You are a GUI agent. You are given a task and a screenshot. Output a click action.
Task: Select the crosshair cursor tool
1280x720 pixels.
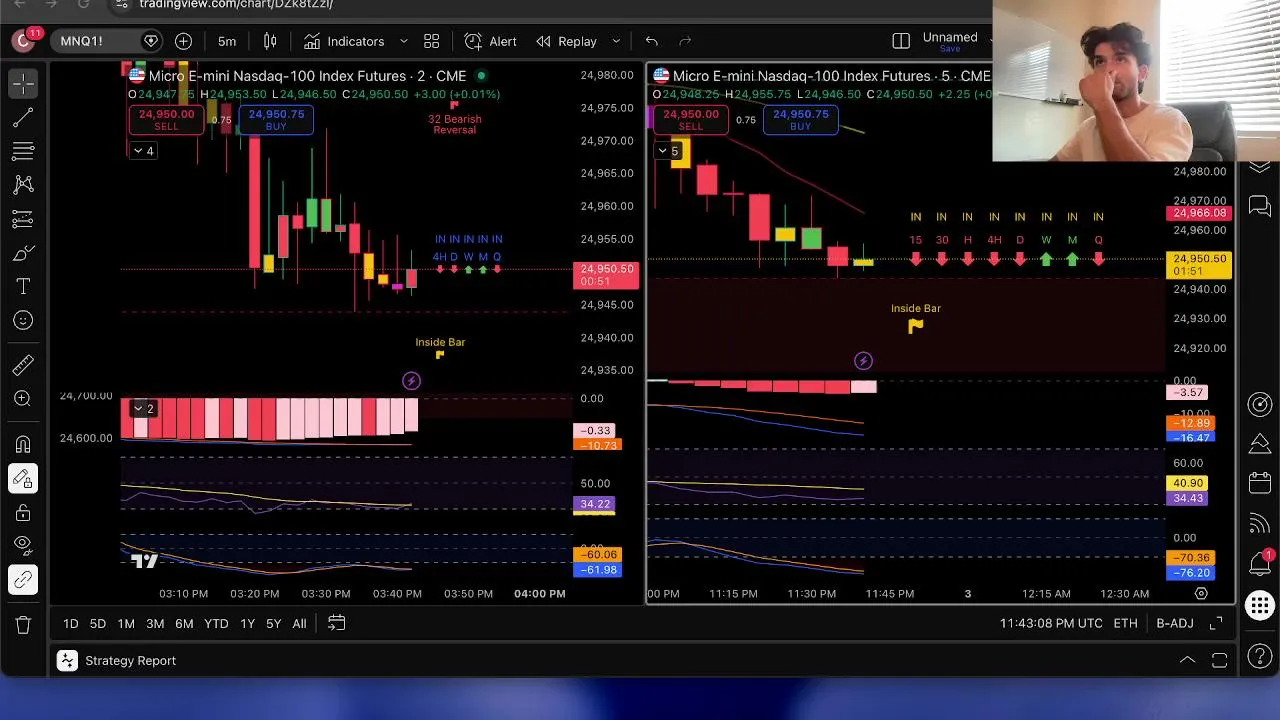tap(23, 83)
